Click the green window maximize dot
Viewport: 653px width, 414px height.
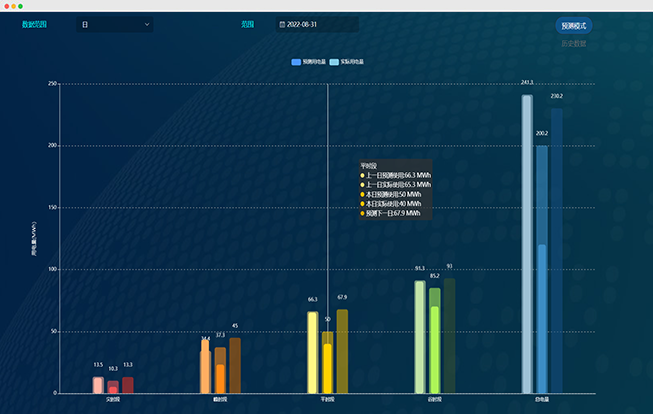tap(20, 6)
